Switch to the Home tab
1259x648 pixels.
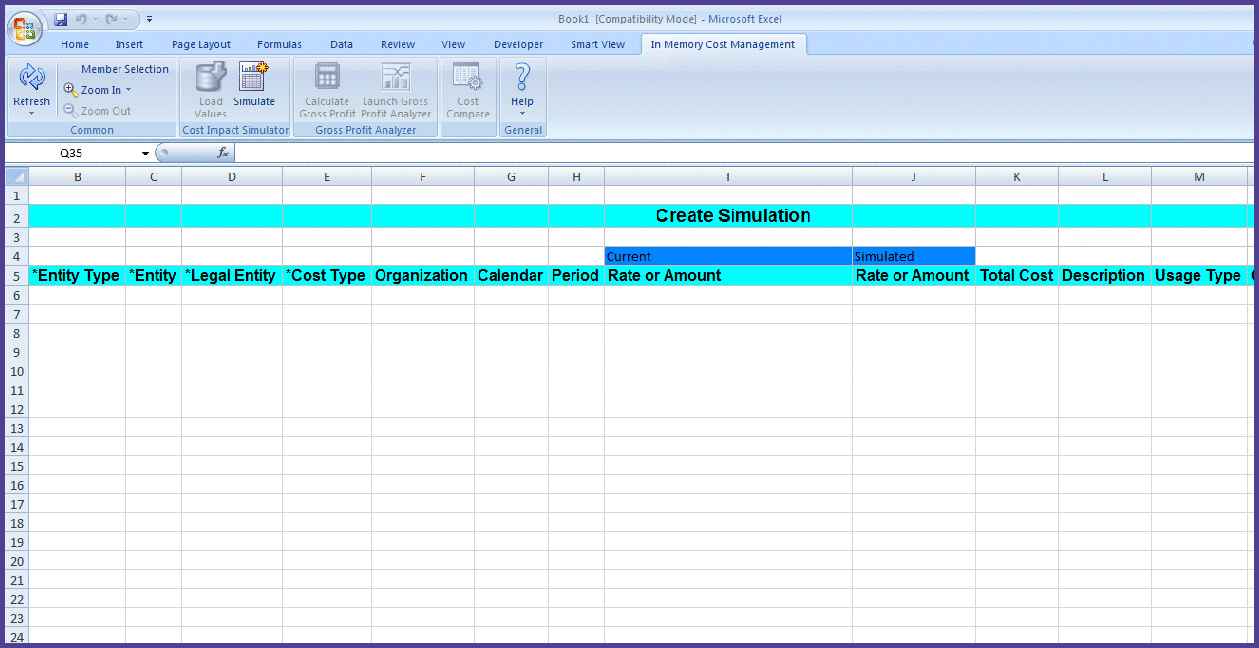pyautogui.click(x=75, y=44)
